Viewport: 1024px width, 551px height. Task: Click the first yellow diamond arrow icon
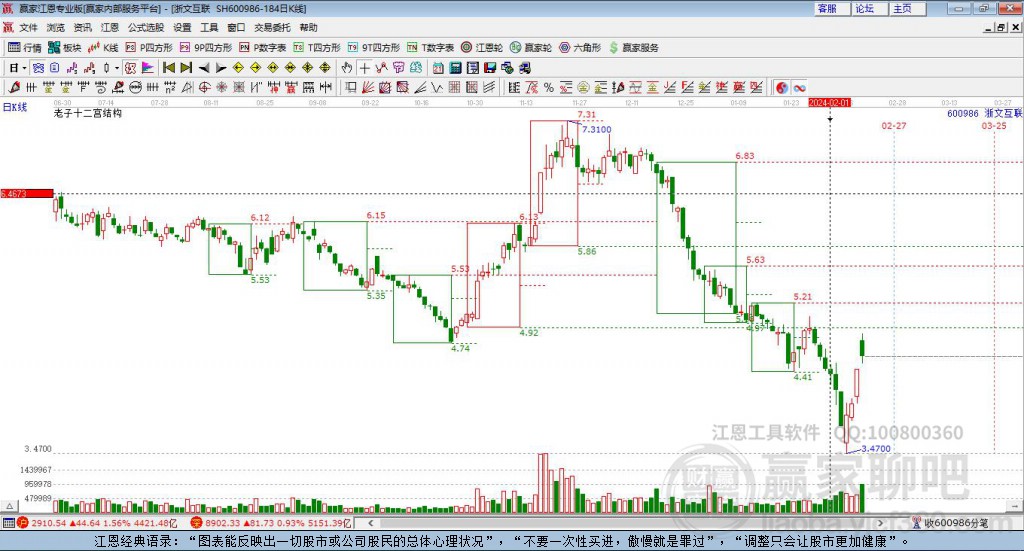pos(238,68)
